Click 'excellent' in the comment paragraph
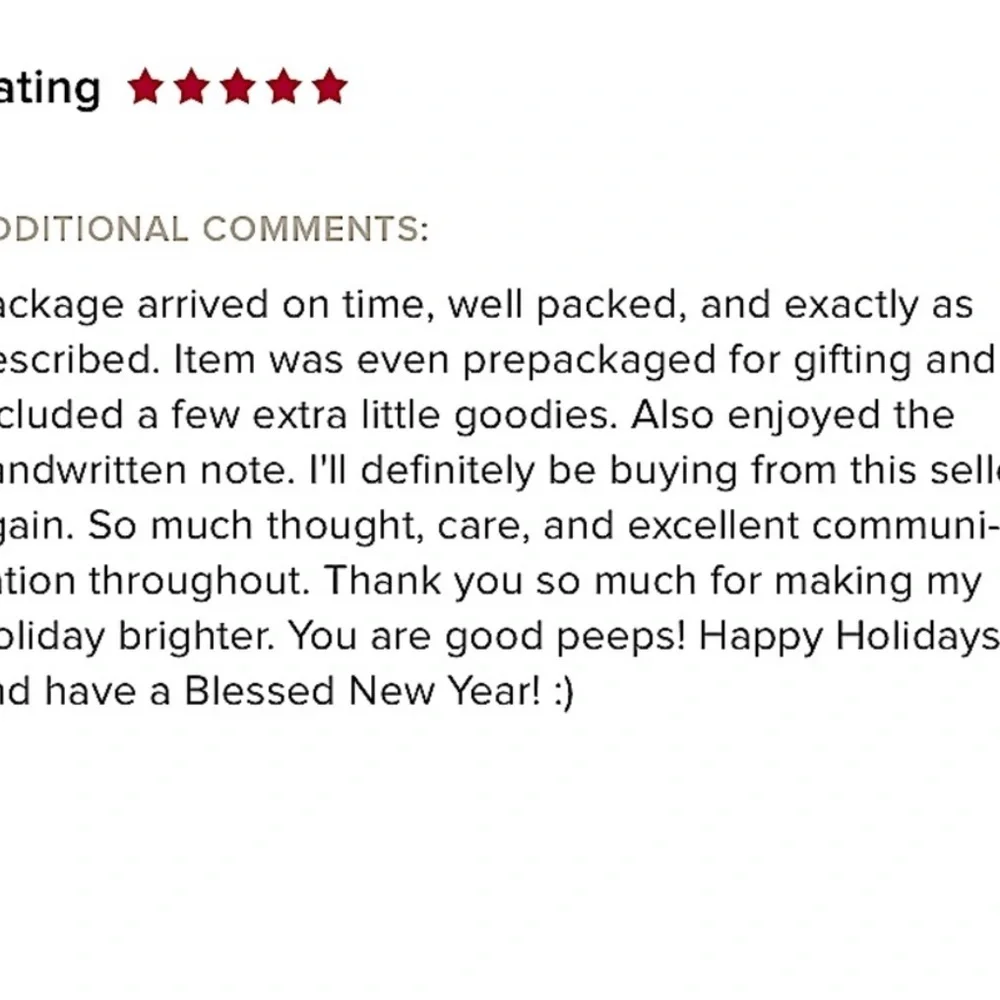1000x1000 pixels. (713, 526)
